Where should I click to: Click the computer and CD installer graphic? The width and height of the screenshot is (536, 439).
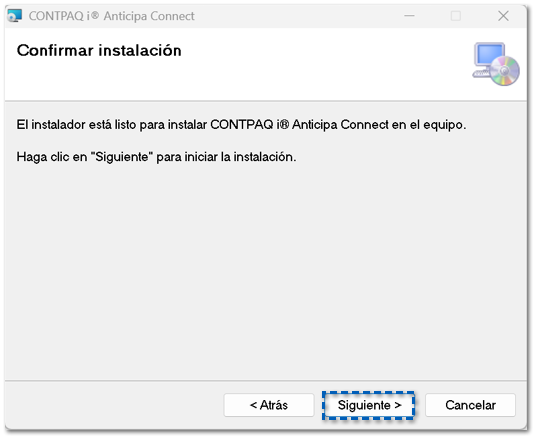[496, 64]
